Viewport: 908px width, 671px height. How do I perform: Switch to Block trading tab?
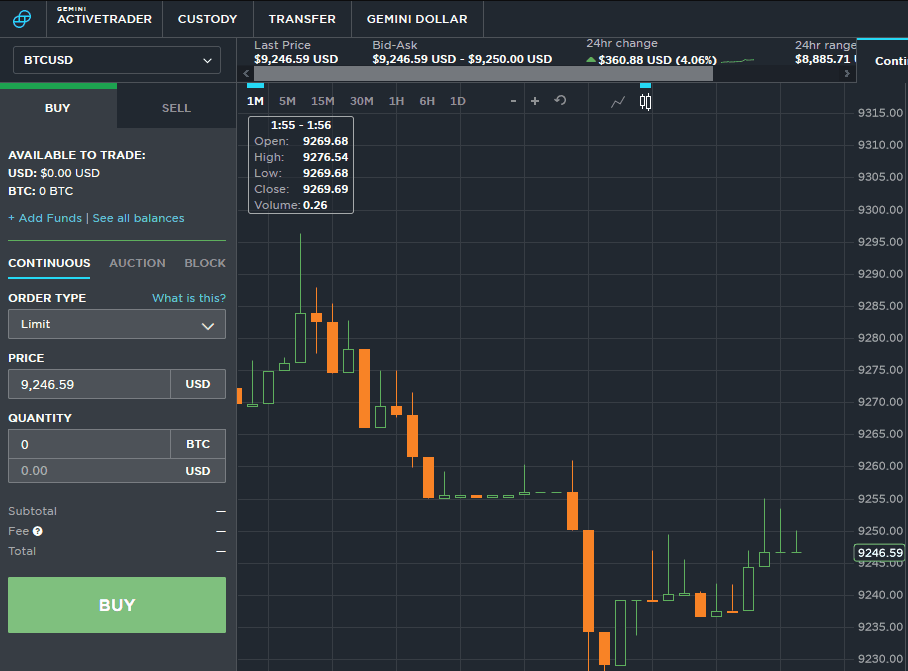(x=205, y=263)
